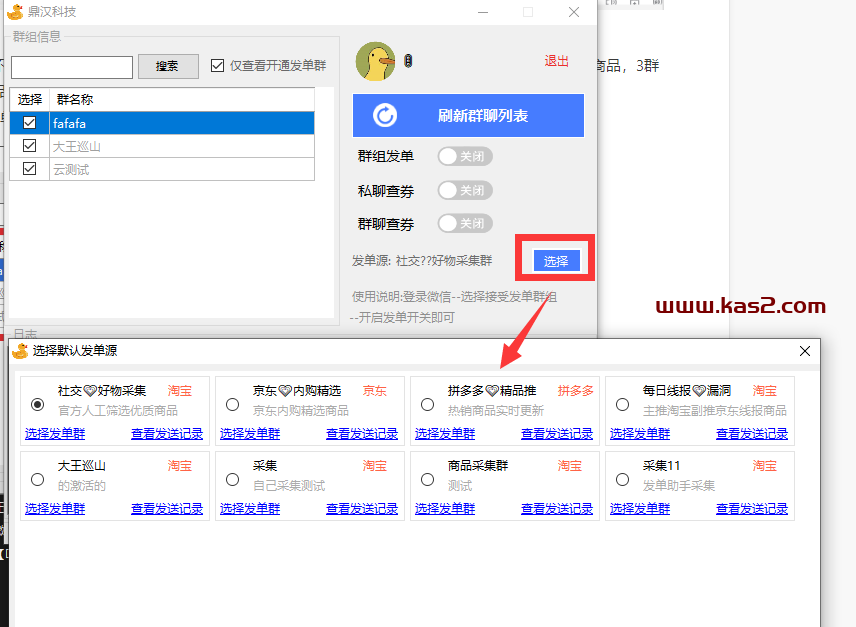856x627 pixels.
Task: Click the small microphone icon beside avatar
Action: click(x=408, y=61)
